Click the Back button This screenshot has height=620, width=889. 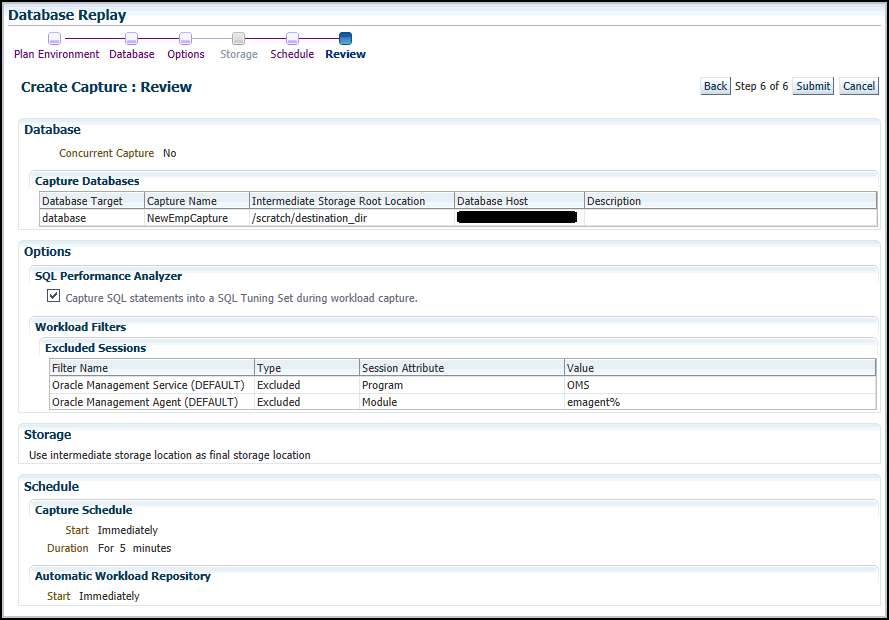714,86
